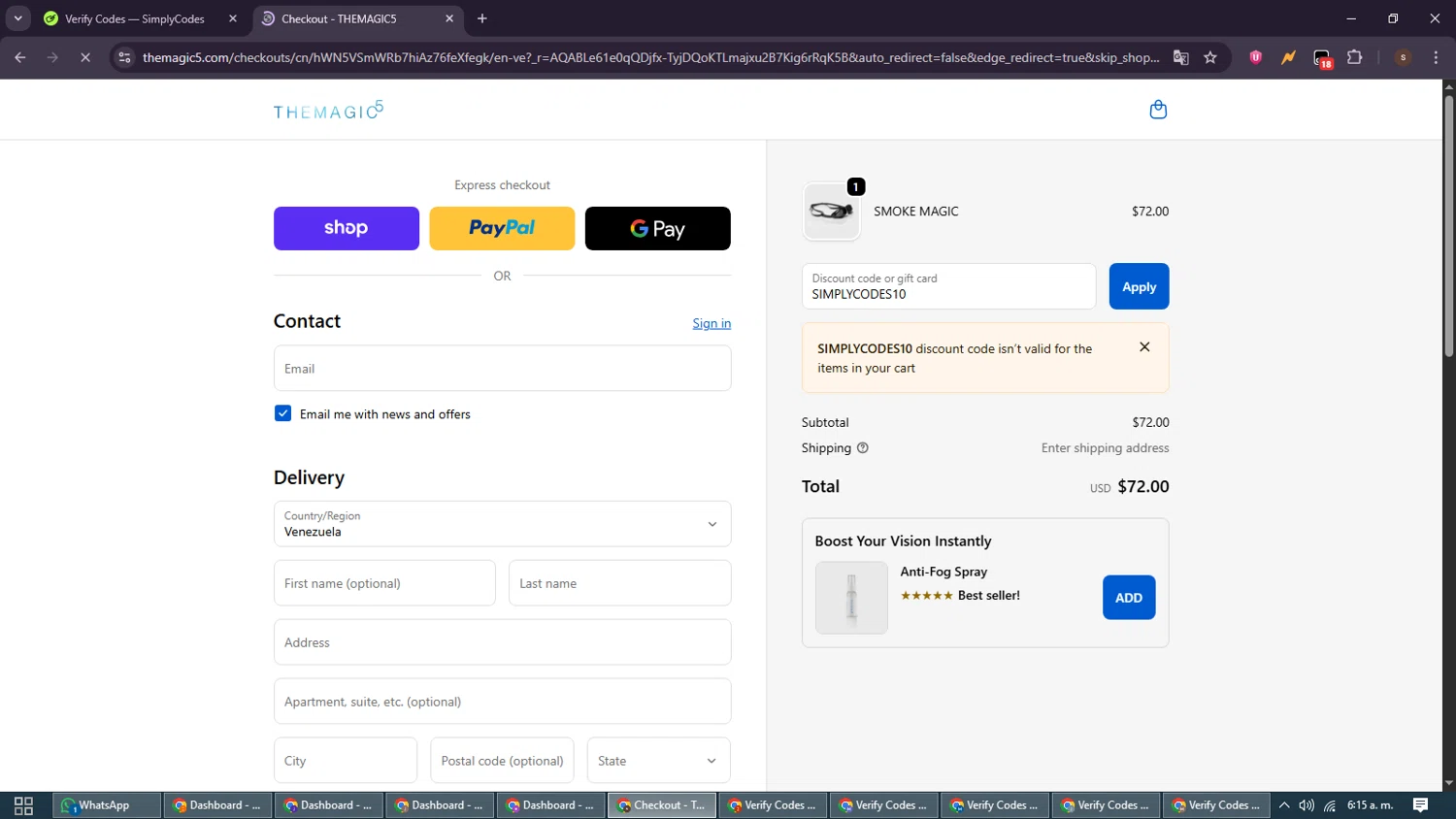
Task: Click the Total amount $72.00
Action: [1142, 486]
